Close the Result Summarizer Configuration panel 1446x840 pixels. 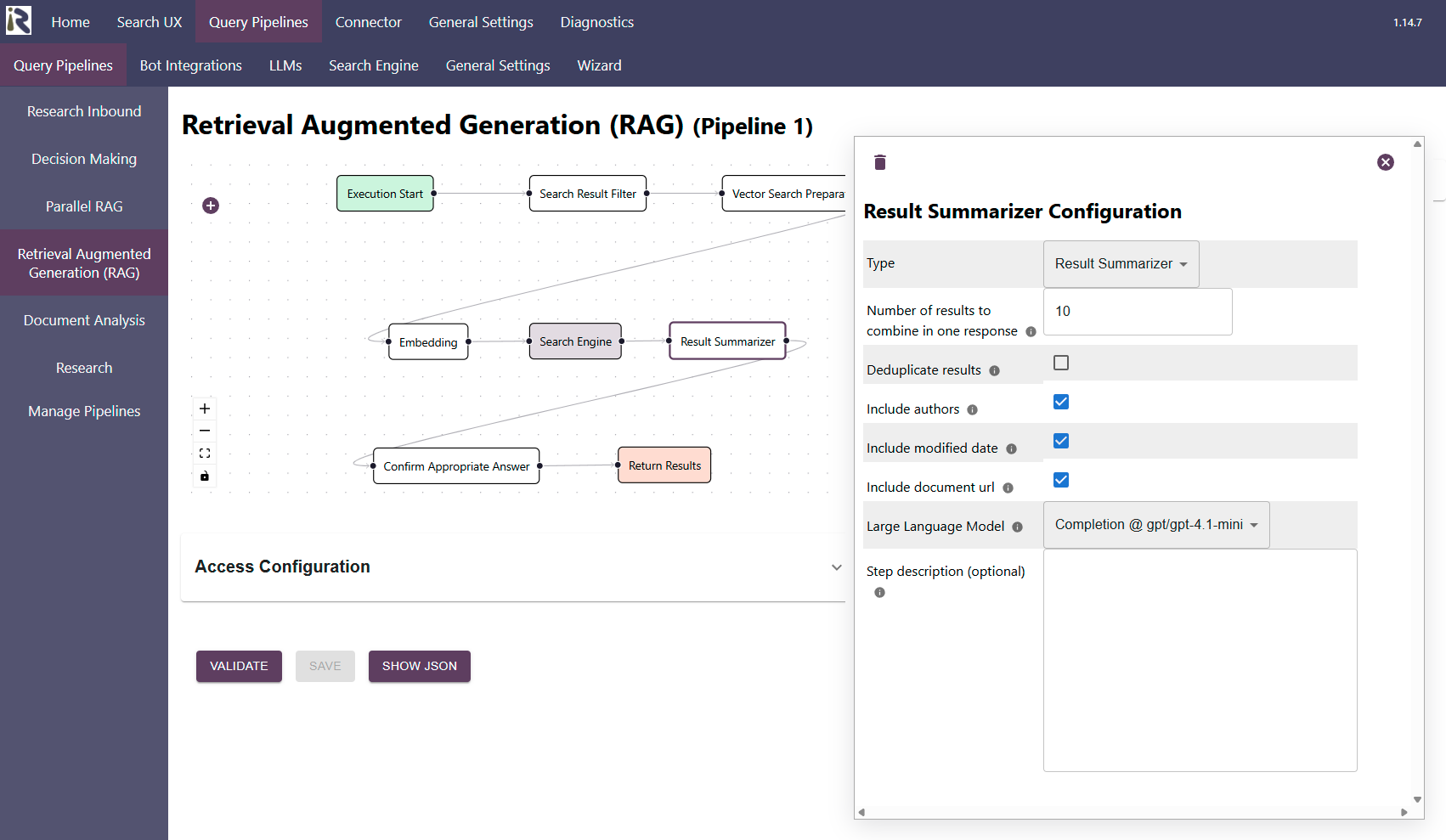click(1385, 162)
